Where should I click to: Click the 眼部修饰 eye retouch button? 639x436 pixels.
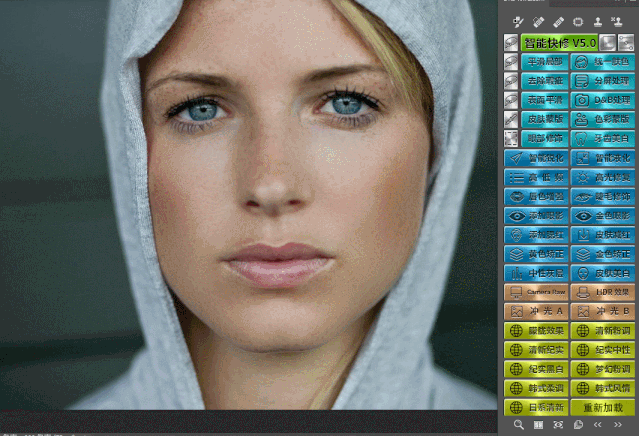coord(544,139)
